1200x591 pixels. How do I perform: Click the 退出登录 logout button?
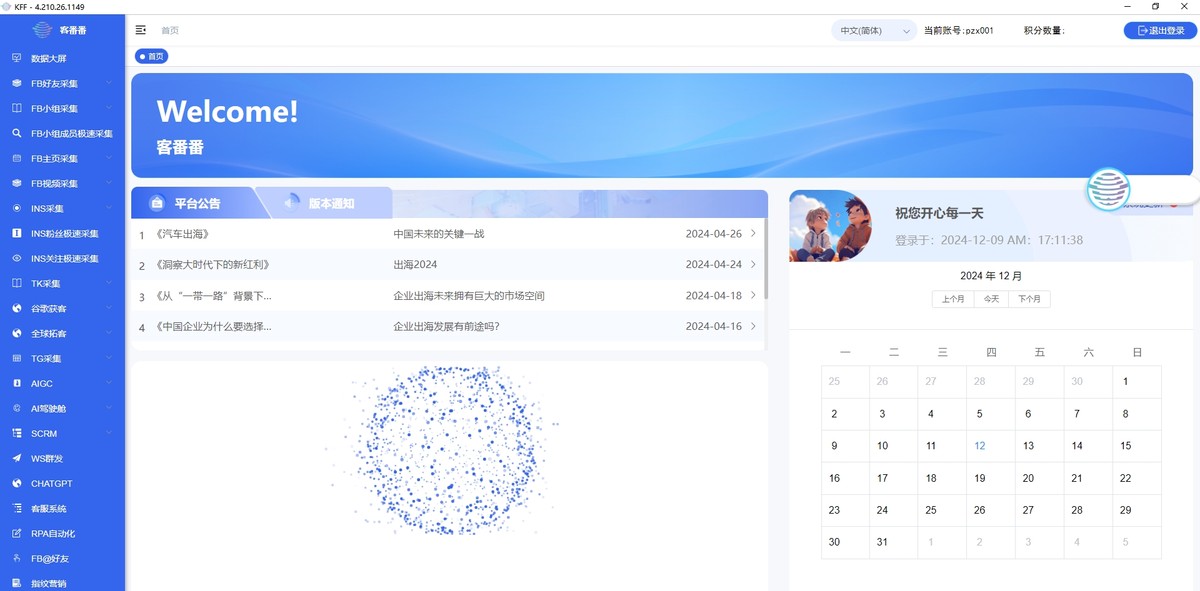[1158, 30]
